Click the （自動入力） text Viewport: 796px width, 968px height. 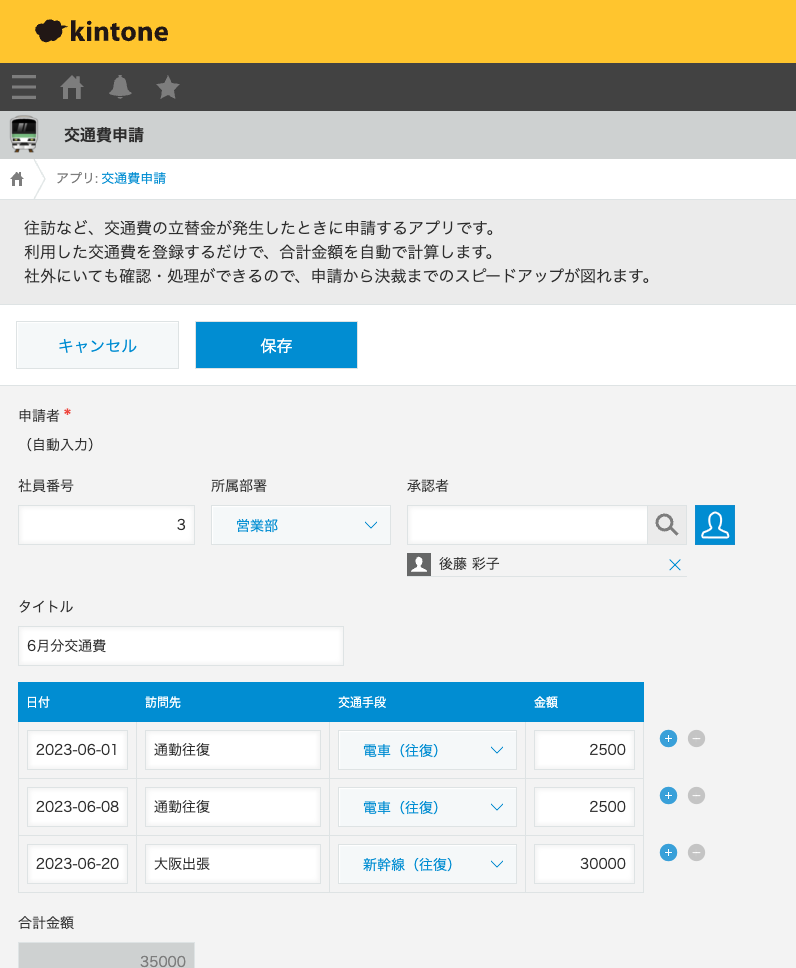60,444
